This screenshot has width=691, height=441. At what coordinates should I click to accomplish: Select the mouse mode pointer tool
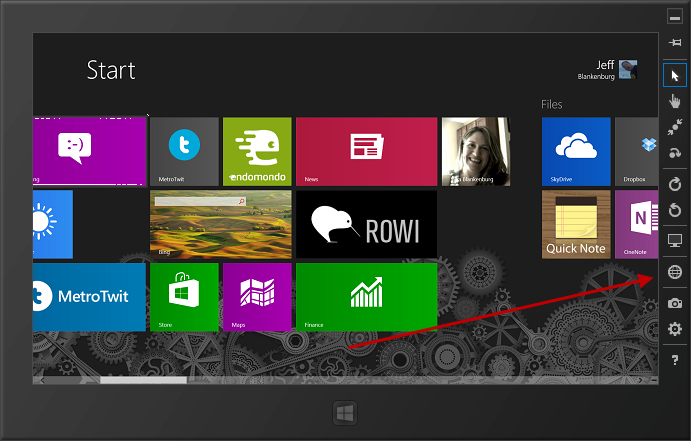675,75
